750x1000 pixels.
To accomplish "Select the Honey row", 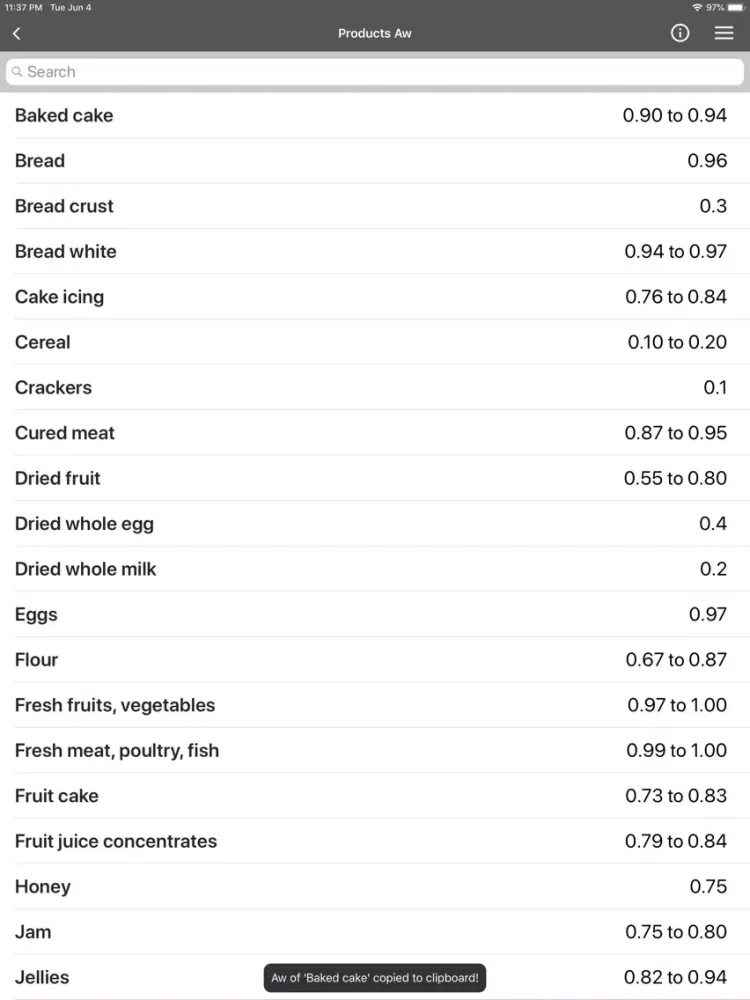I will point(375,886).
